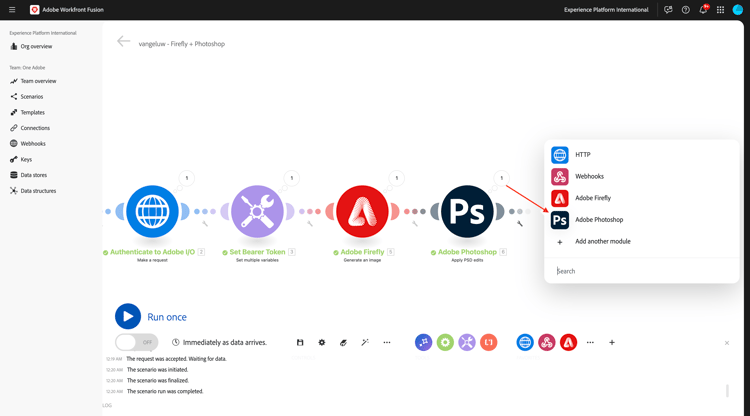The image size is (750, 416).
Task: Click the log panel scrollbar
Action: pyautogui.click(x=727, y=391)
